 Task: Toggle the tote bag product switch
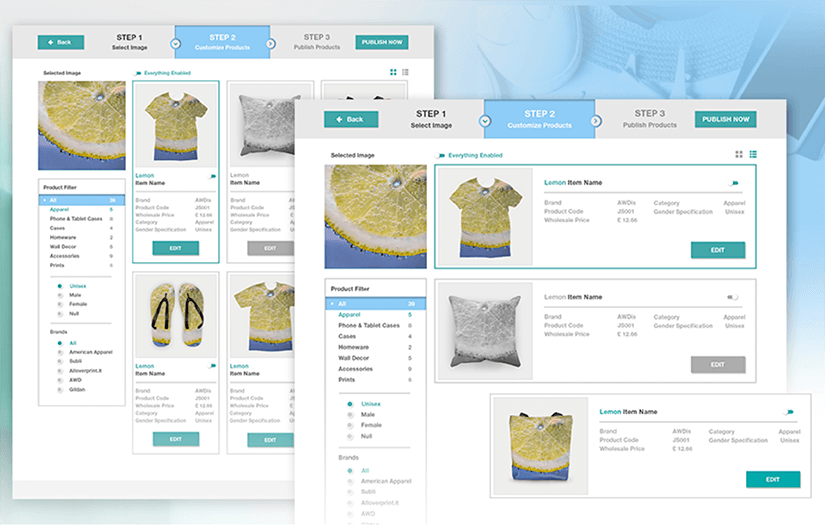[x=789, y=412]
